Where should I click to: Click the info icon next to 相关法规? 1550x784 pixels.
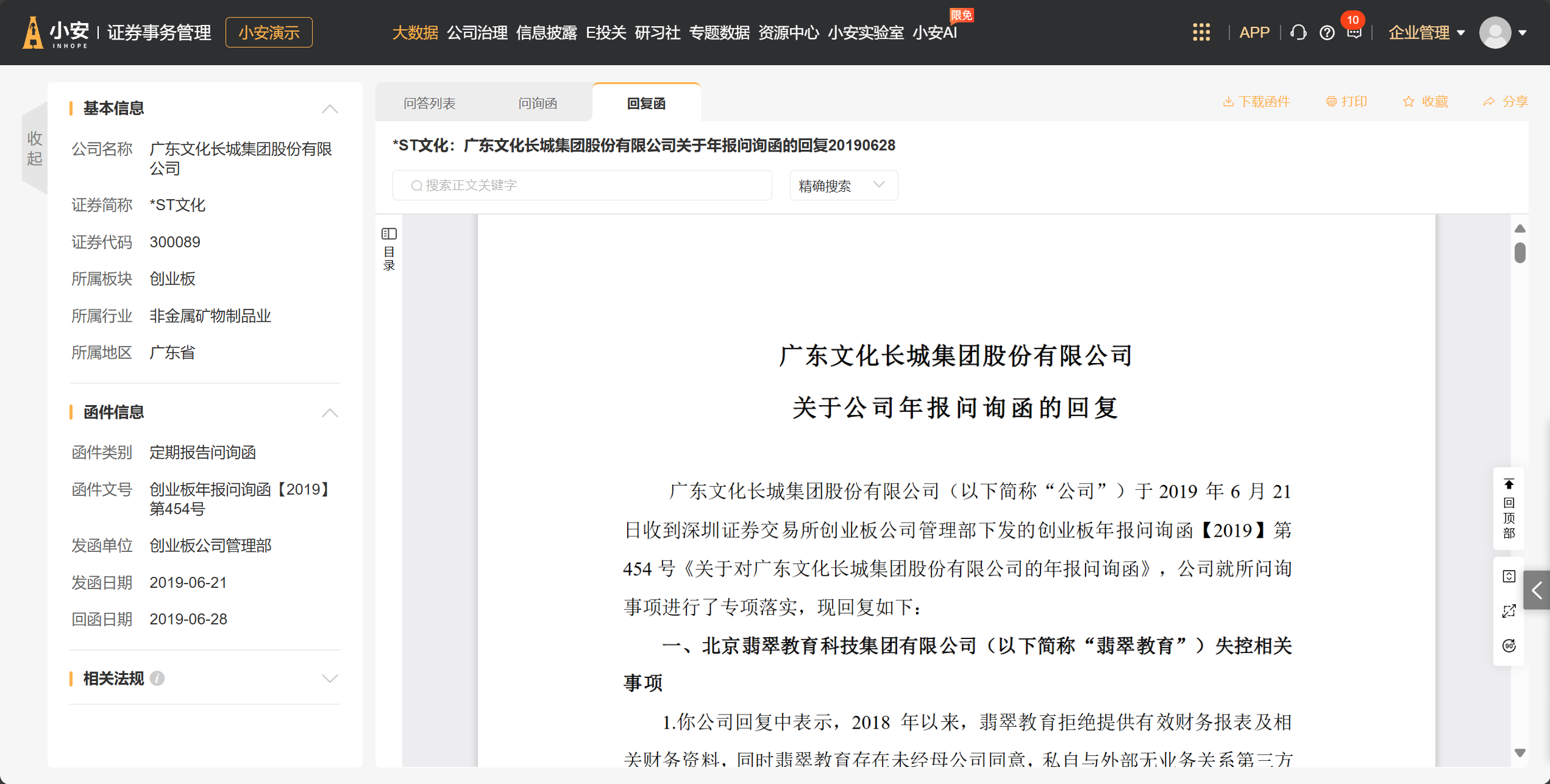tap(157, 678)
